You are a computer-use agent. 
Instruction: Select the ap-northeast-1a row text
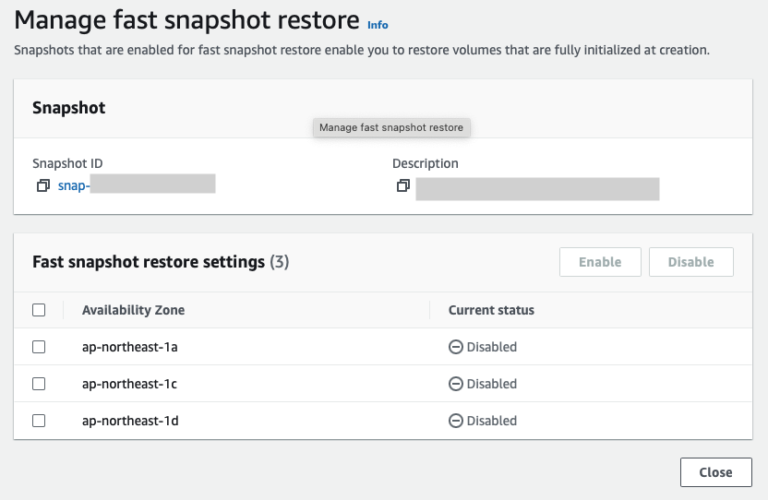130,347
